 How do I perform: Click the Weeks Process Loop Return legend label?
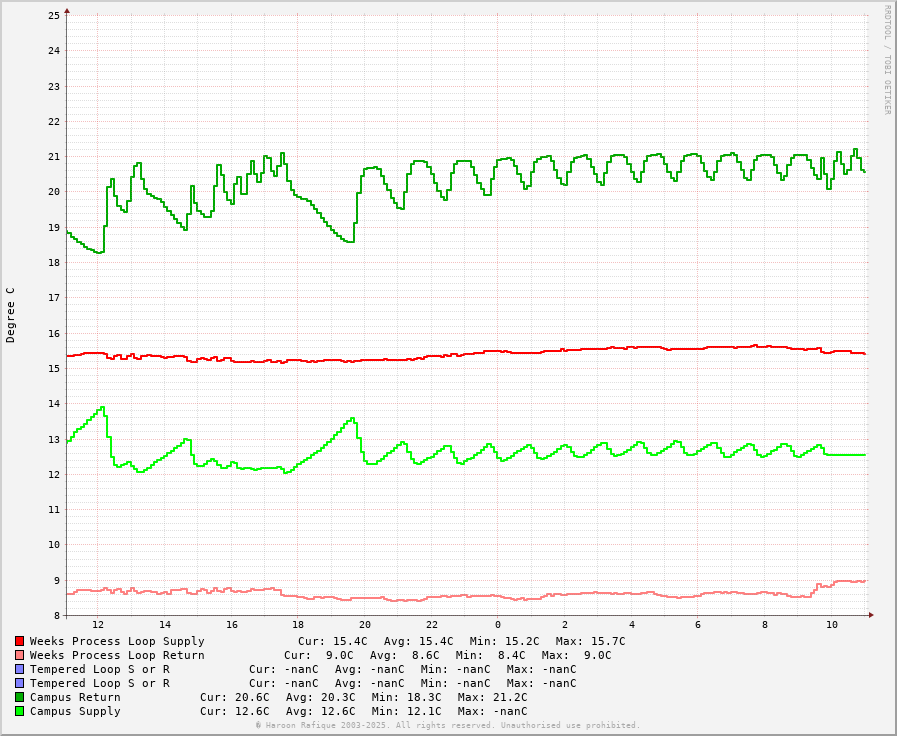(x=117, y=655)
